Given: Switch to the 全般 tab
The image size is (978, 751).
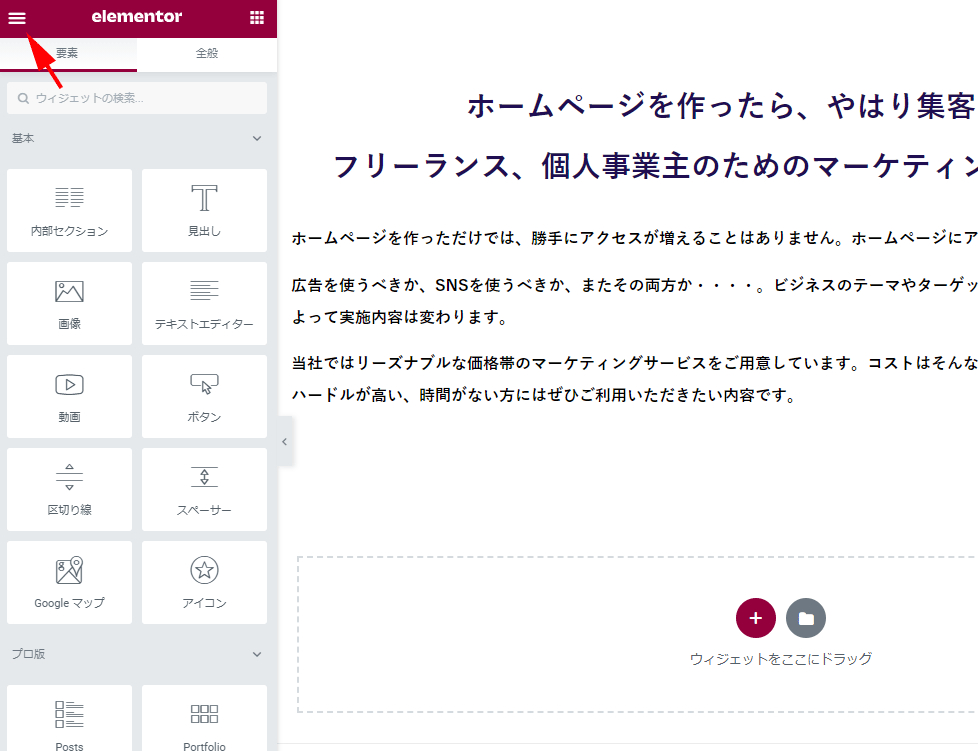Looking at the screenshot, I should [x=206, y=55].
